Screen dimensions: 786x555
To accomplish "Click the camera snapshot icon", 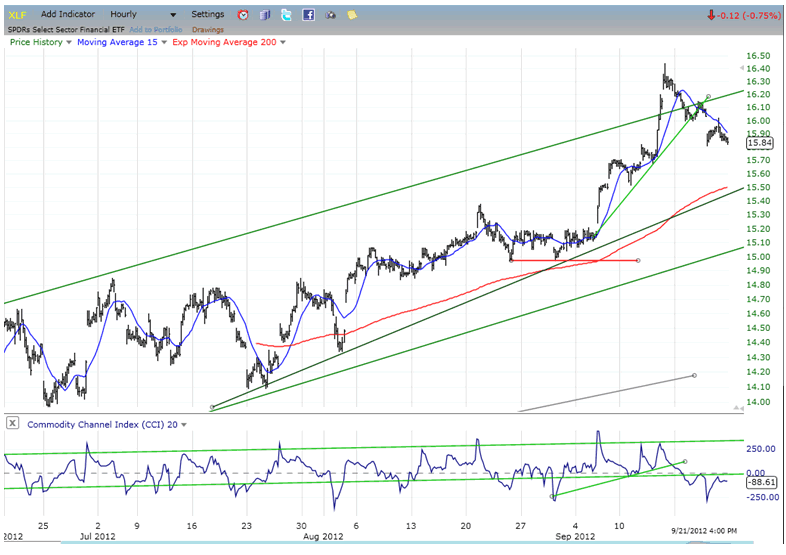I will (x=330, y=15).
